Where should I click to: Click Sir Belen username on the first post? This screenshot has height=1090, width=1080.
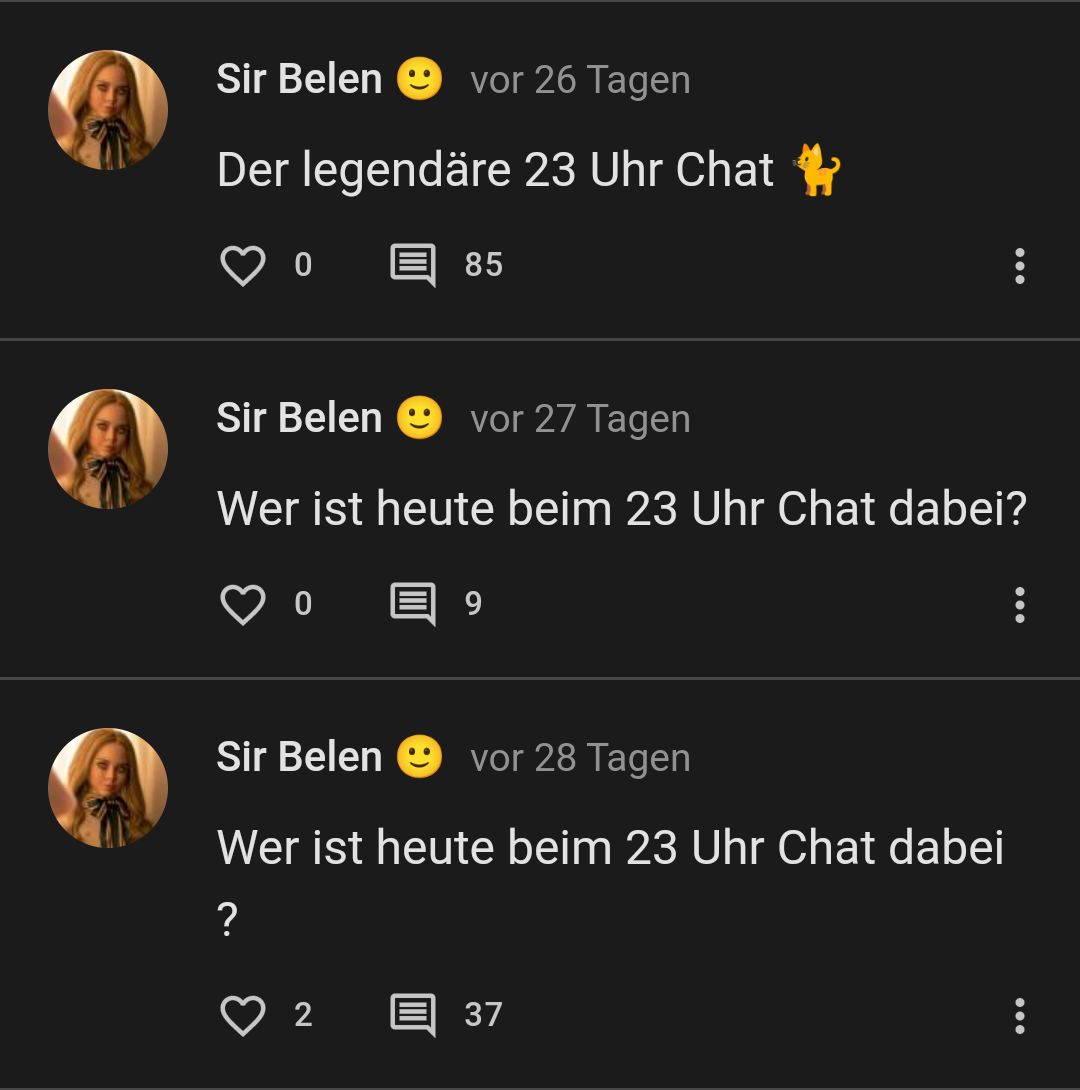299,80
